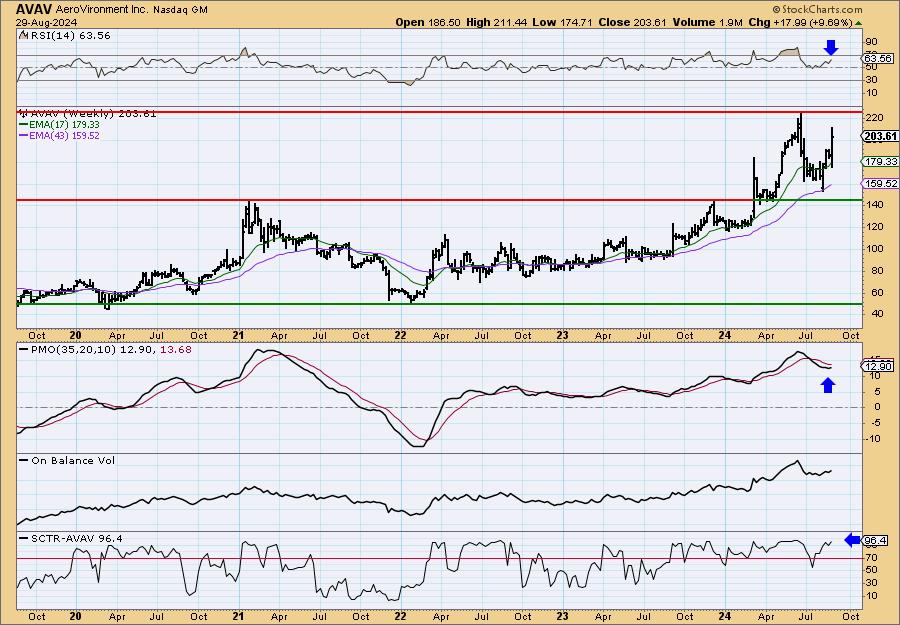Image resolution: width=900 pixels, height=625 pixels.
Task: Click the AVAV ticker symbol in the title
Action: [34, 10]
